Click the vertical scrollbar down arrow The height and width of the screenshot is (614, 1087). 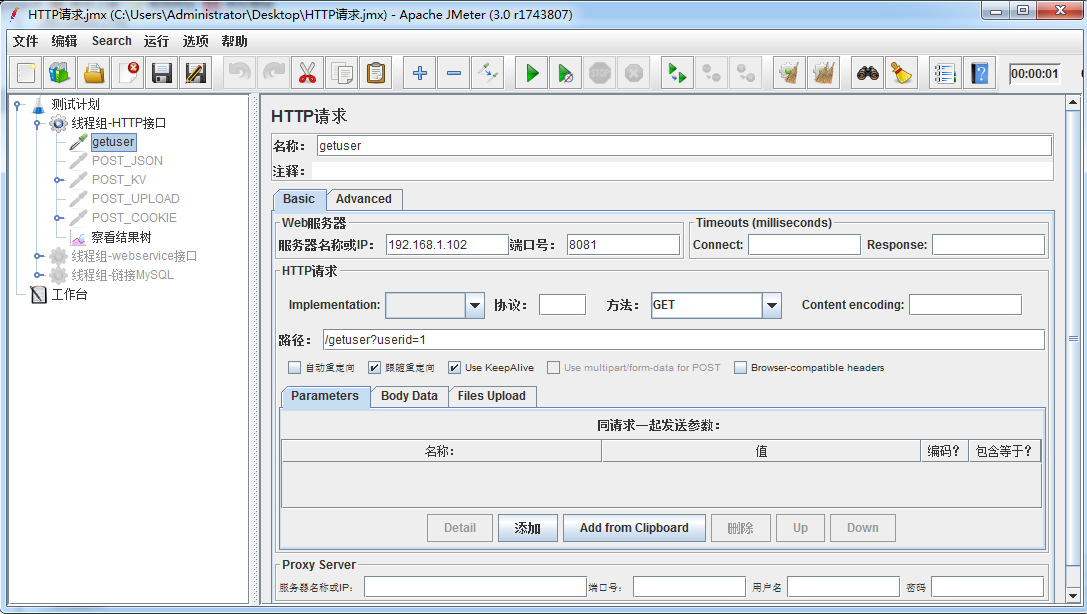click(1073, 595)
